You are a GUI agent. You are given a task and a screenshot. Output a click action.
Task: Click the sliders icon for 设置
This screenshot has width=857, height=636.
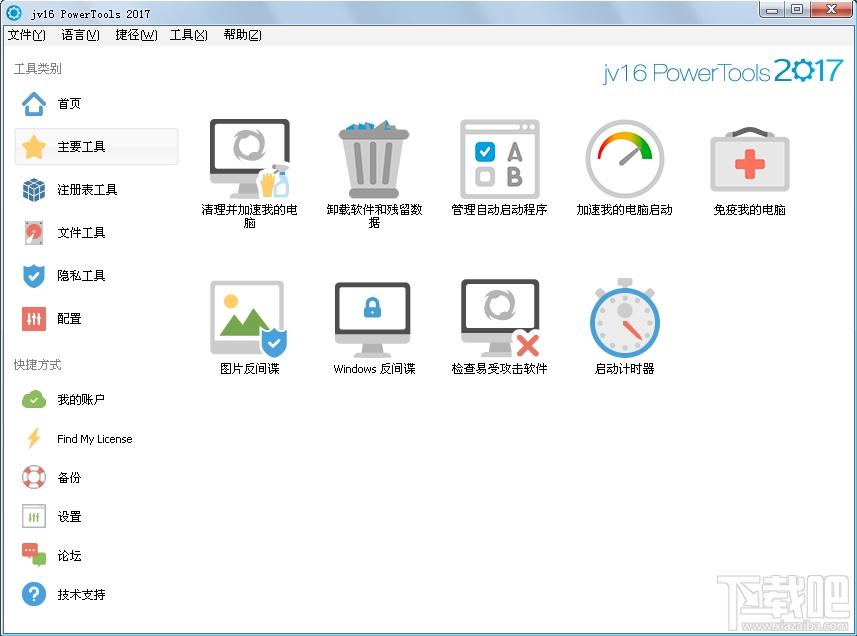34,516
